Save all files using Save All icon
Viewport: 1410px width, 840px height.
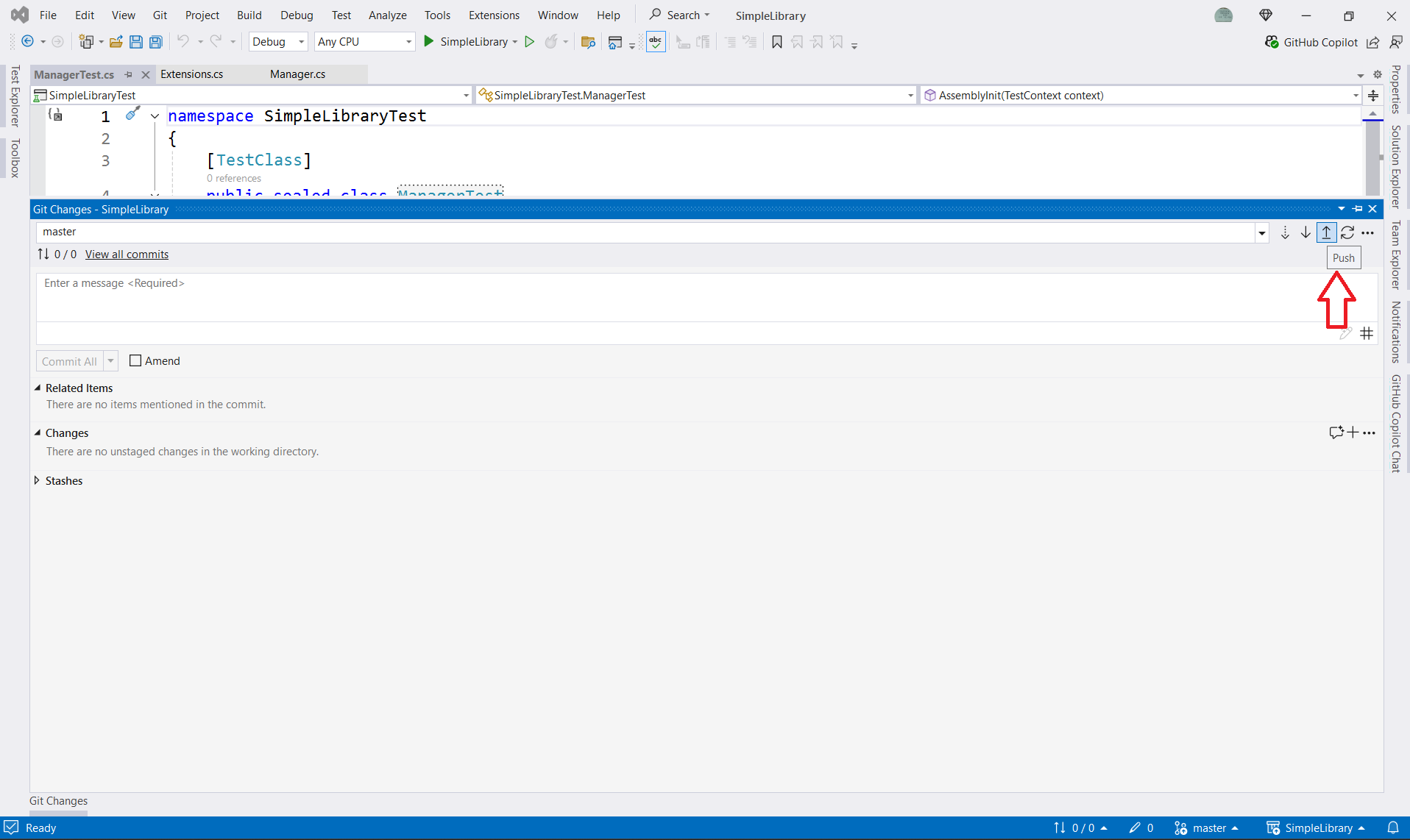click(x=155, y=41)
